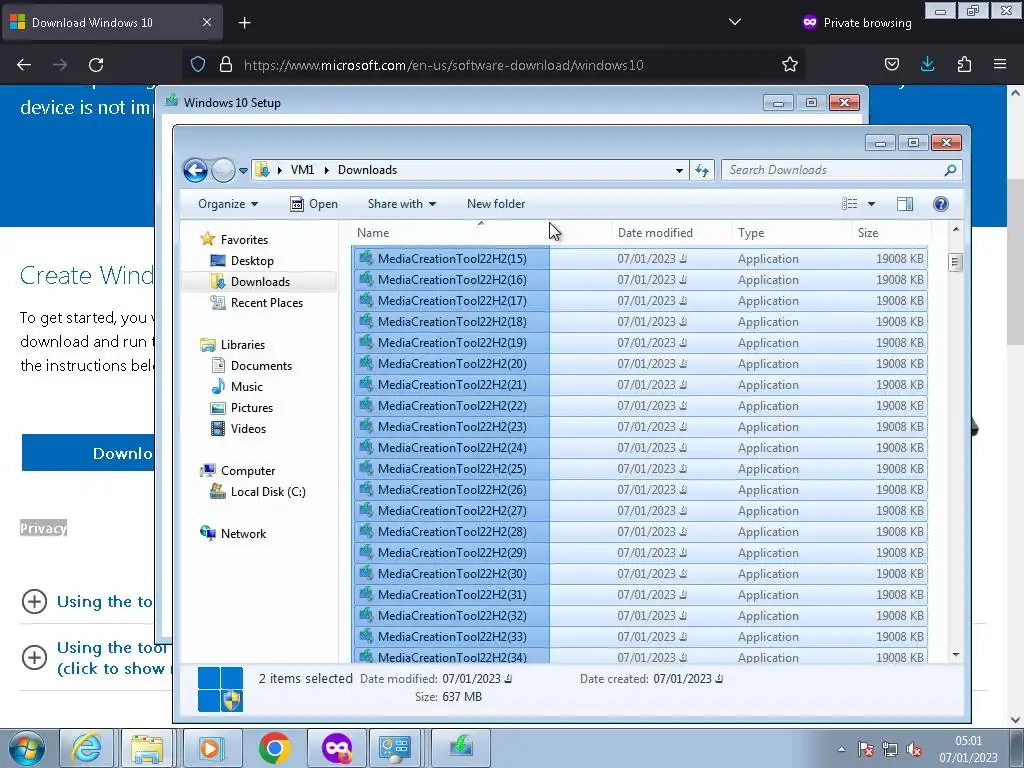Reload the Microsoft page in Firefox
The height and width of the screenshot is (768, 1024).
(96, 65)
